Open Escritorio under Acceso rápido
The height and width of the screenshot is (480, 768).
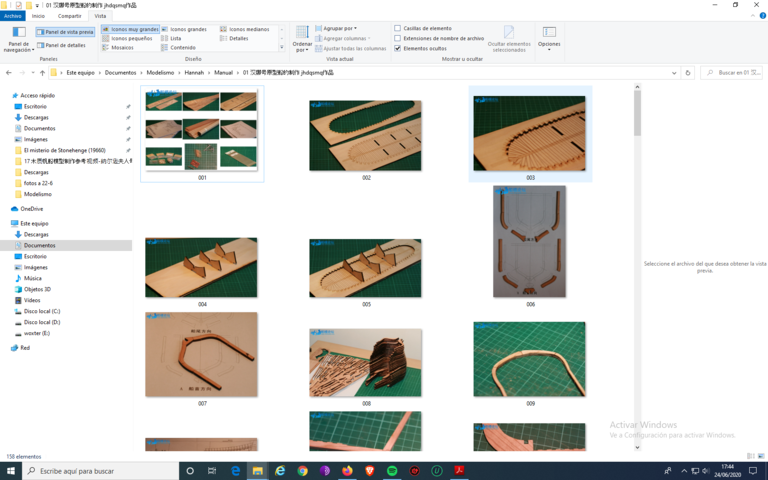tap(35, 106)
